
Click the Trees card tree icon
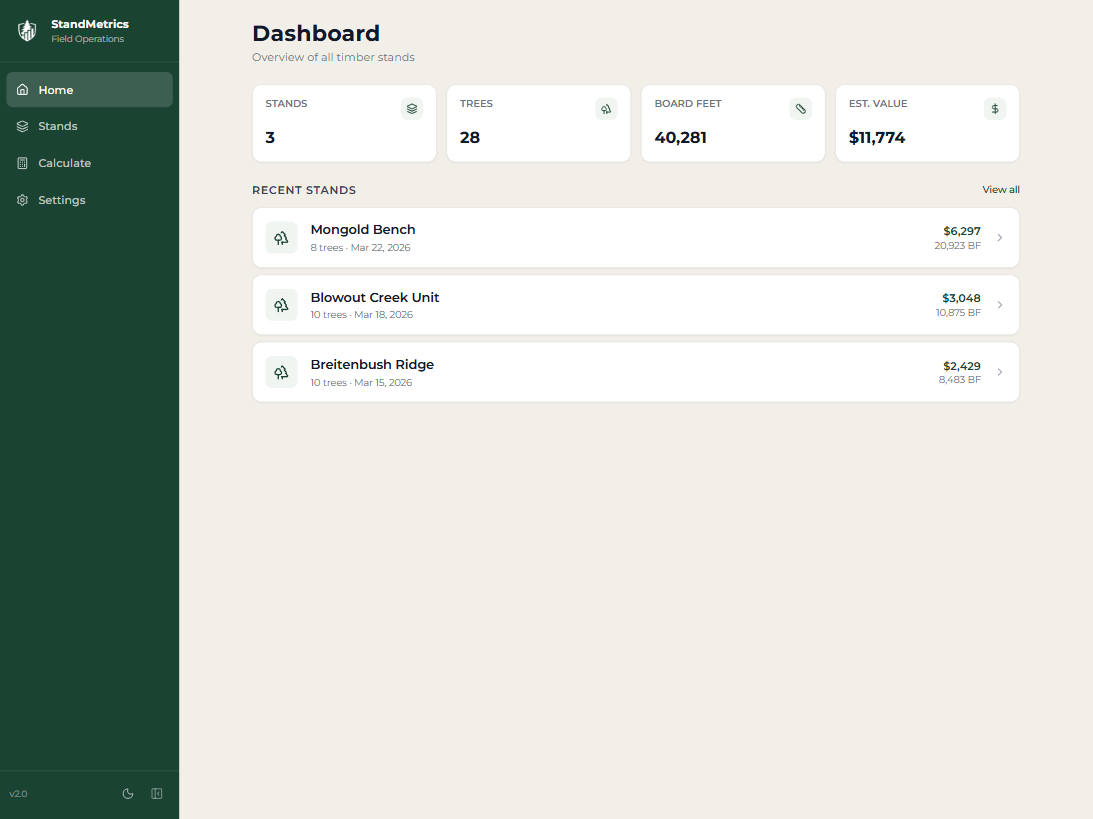[606, 108]
